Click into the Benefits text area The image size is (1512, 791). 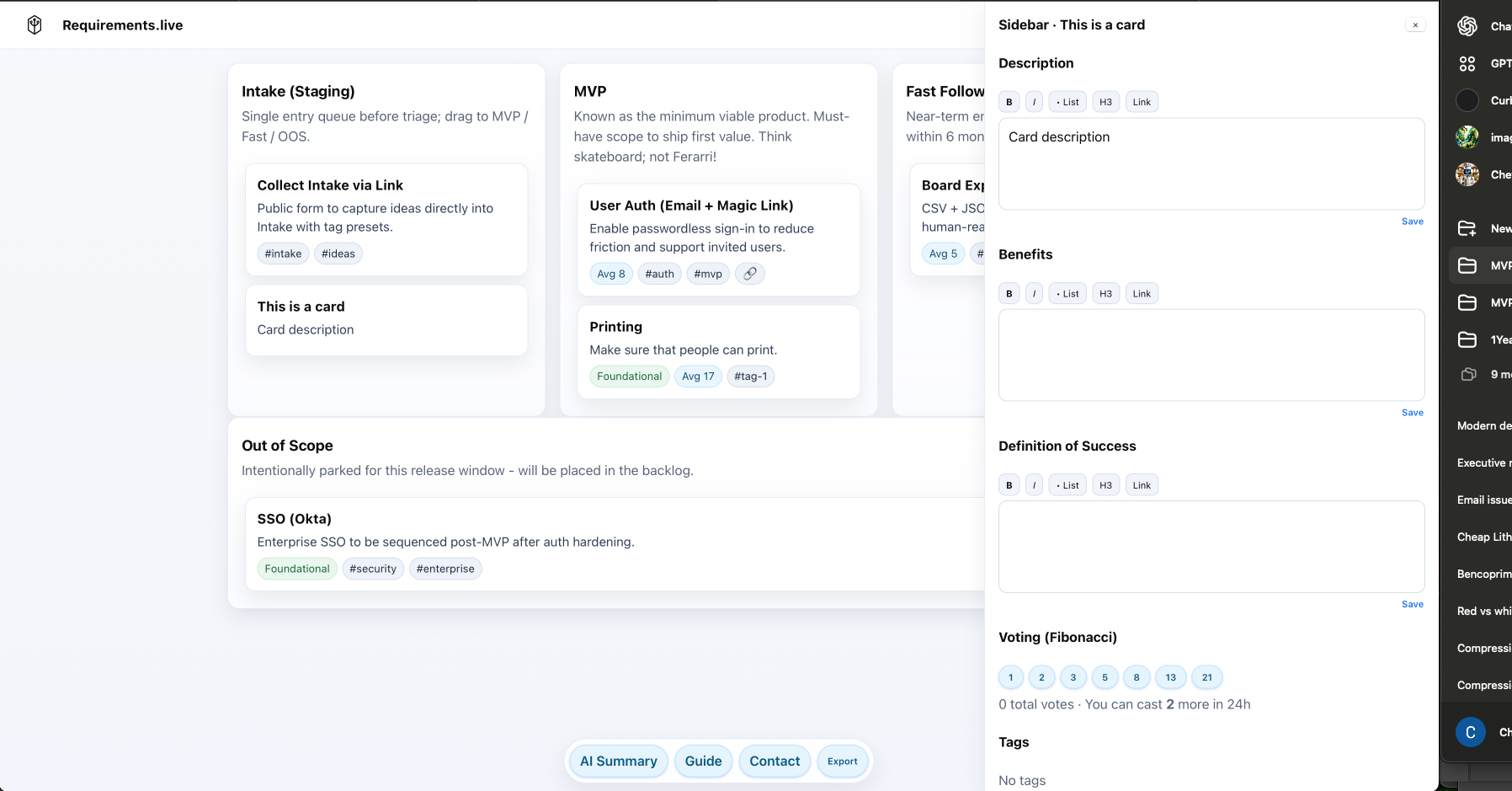click(1211, 355)
